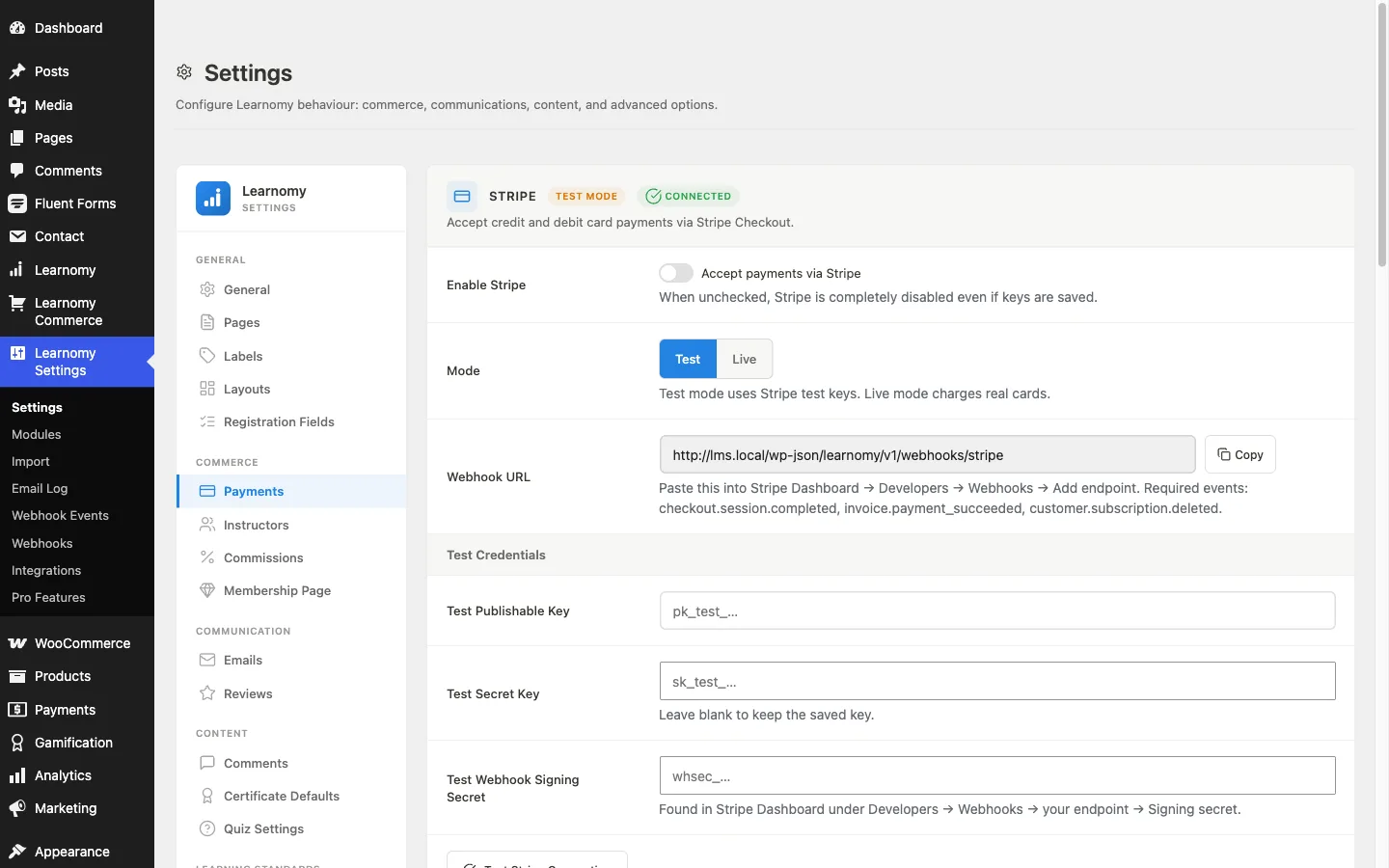Click the Media icon in the sidebar
1389x868 pixels.
pos(17,105)
